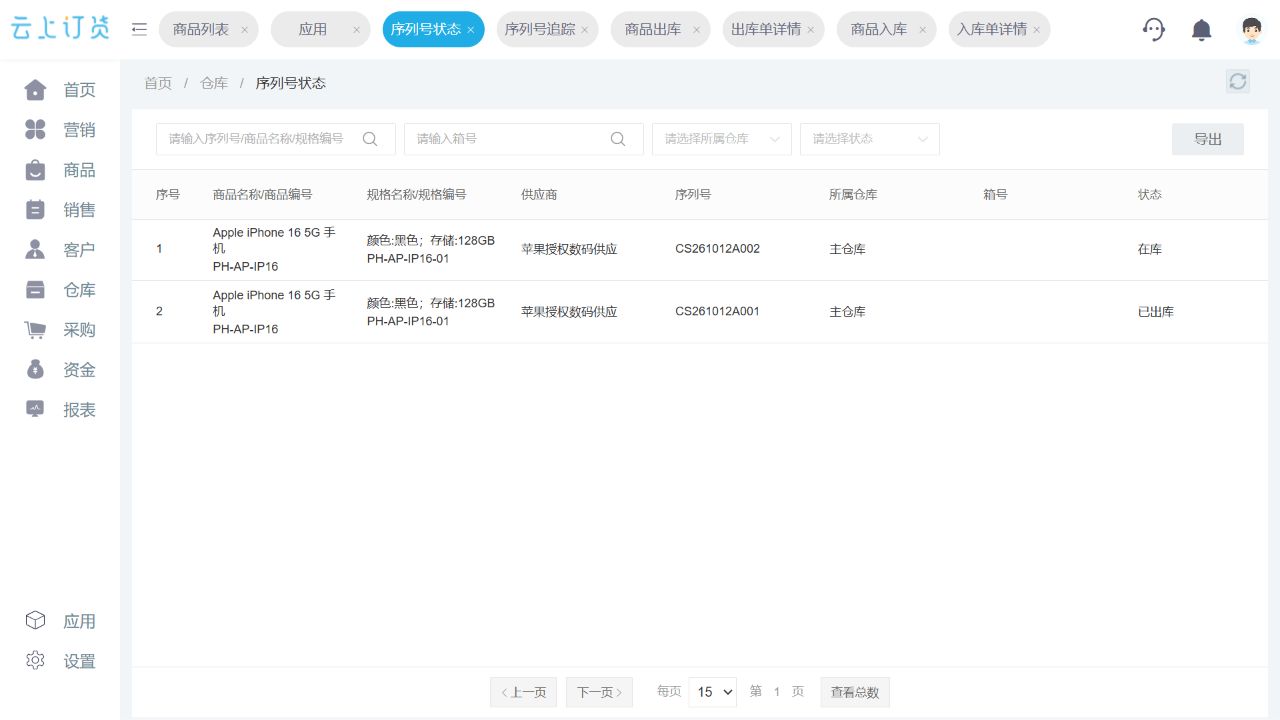The width and height of the screenshot is (1280, 720).
Task: Open 营销 section in the sidebar
Action: (60, 130)
